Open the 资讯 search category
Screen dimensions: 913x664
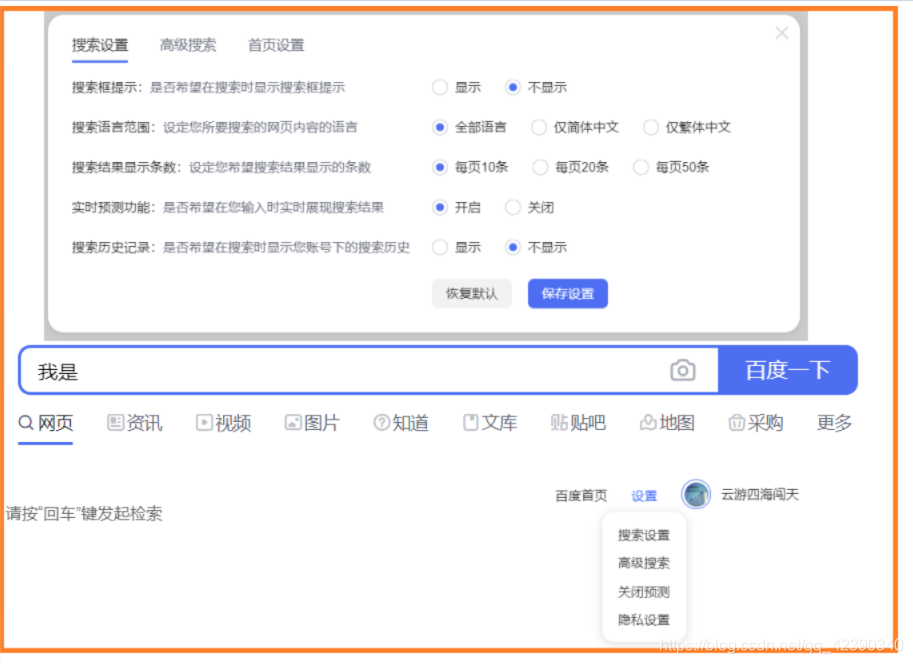coord(144,422)
